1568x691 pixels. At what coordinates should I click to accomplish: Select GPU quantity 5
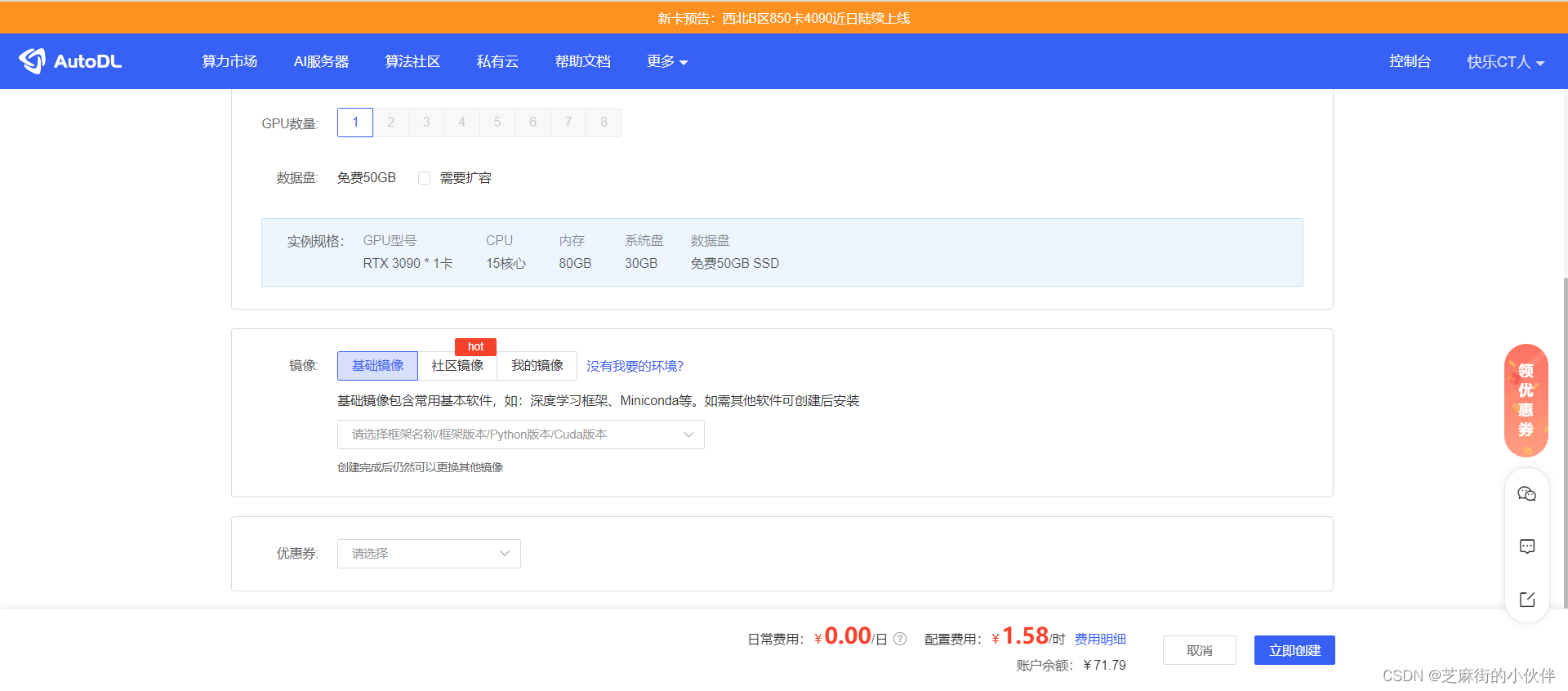[497, 123]
